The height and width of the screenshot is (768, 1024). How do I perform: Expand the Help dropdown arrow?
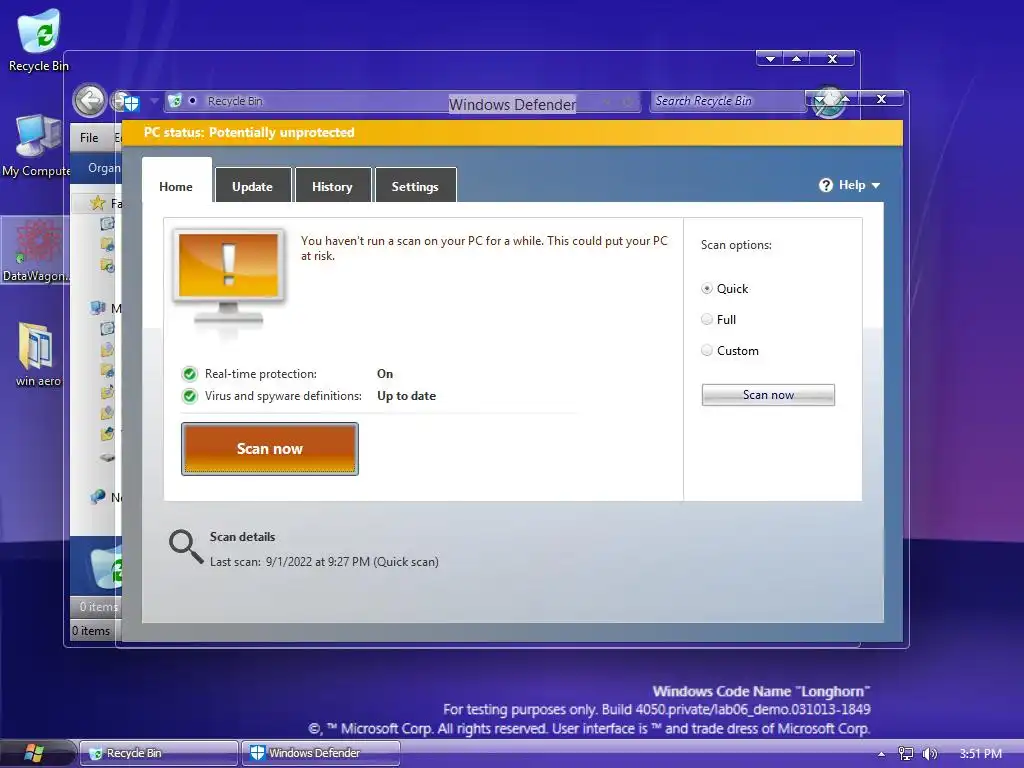pyautogui.click(x=876, y=185)
